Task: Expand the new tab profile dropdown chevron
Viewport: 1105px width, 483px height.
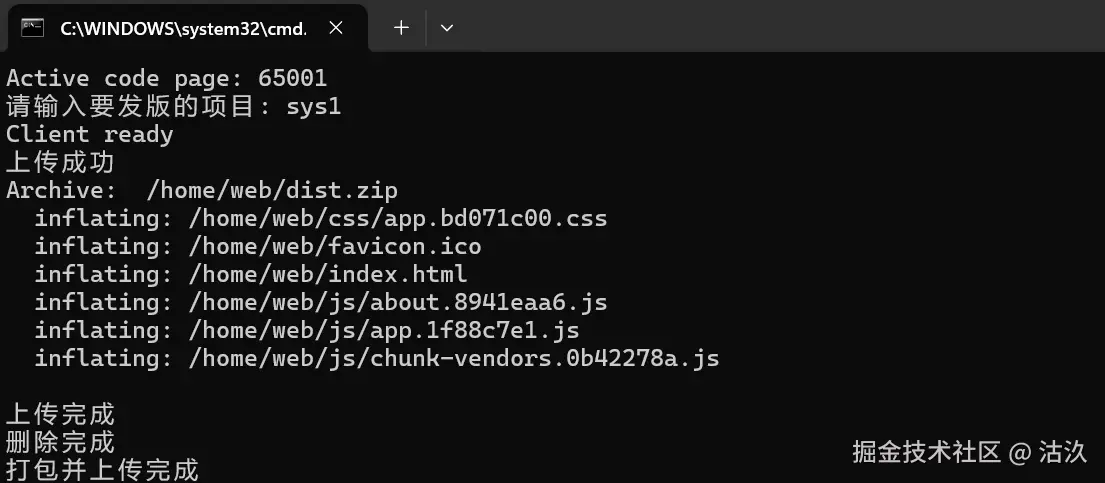Action: pyautogui.click(x=447, y=28)
